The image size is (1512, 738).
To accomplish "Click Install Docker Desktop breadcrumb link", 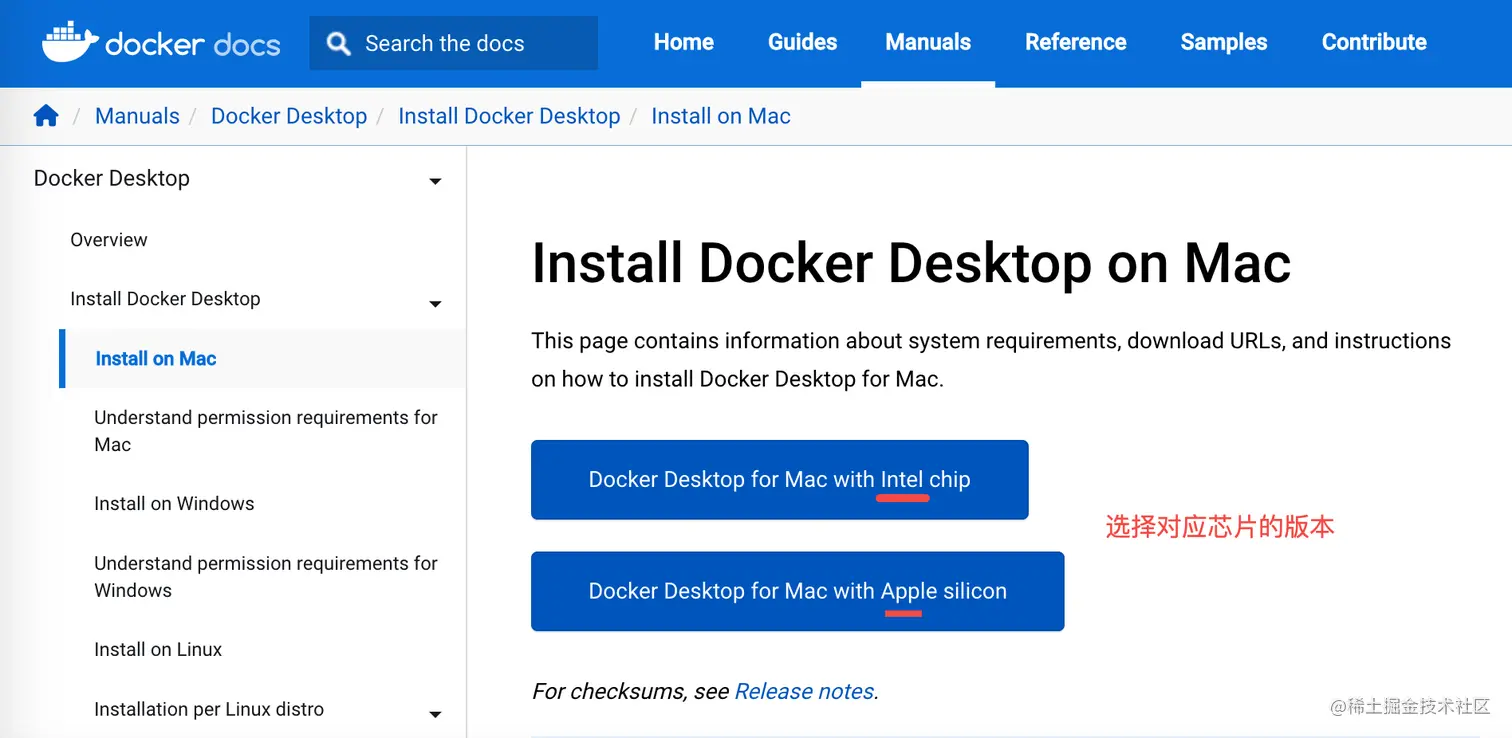I will tap(509, 116).
